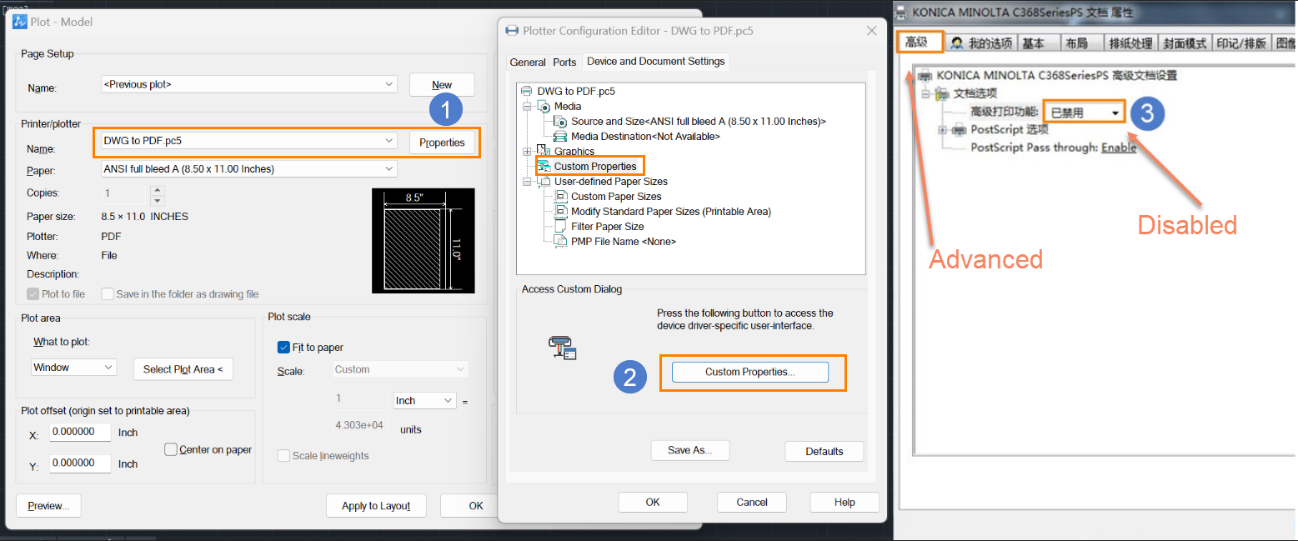
Task: Click the PostScript 选项 printer icon
Action: 960,129
